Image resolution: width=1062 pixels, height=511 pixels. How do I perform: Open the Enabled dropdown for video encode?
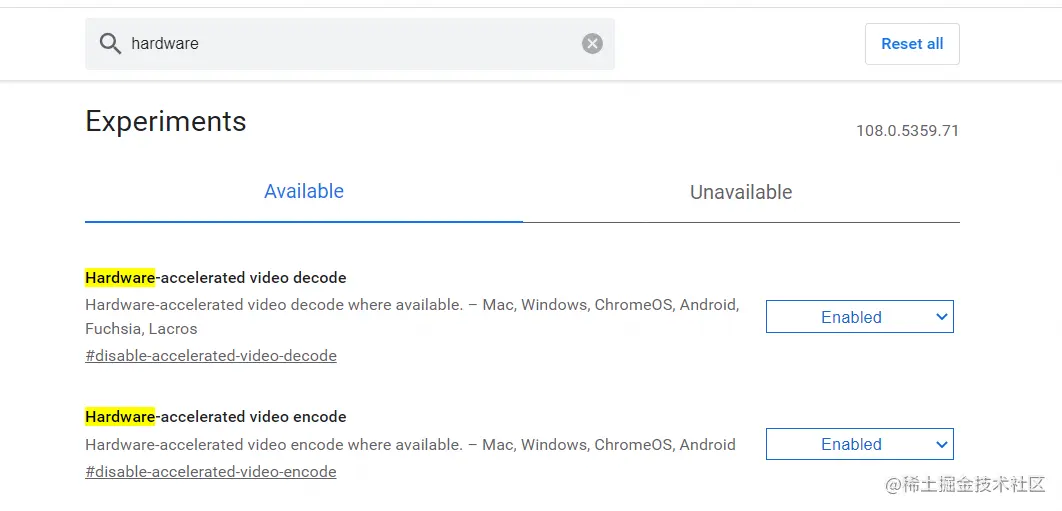pyautogui.click(x=859, y=444)
